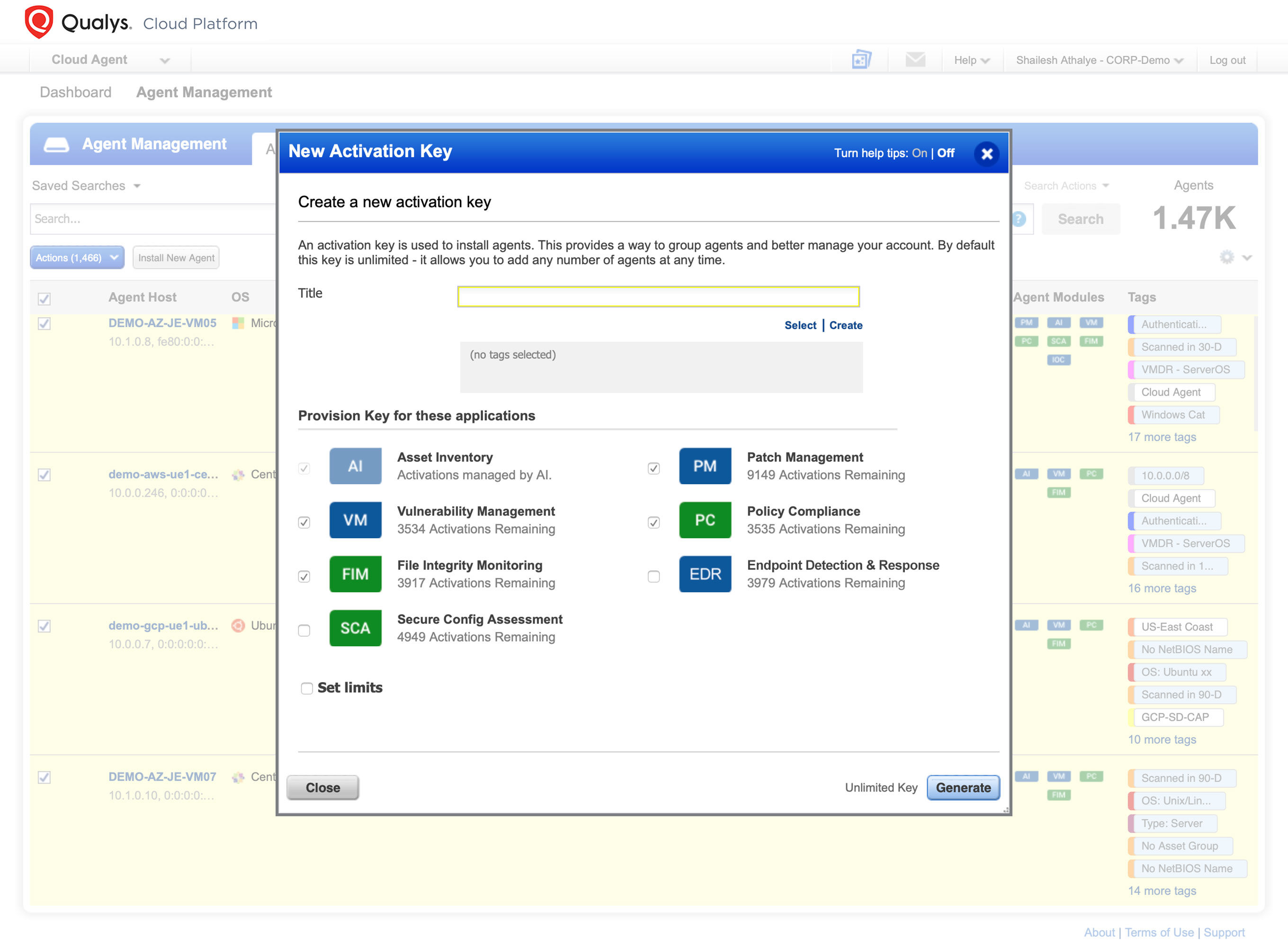Switch to the Dashboard tab
Viewport: 1288px width, 952px height.
(x=75, y=92)
